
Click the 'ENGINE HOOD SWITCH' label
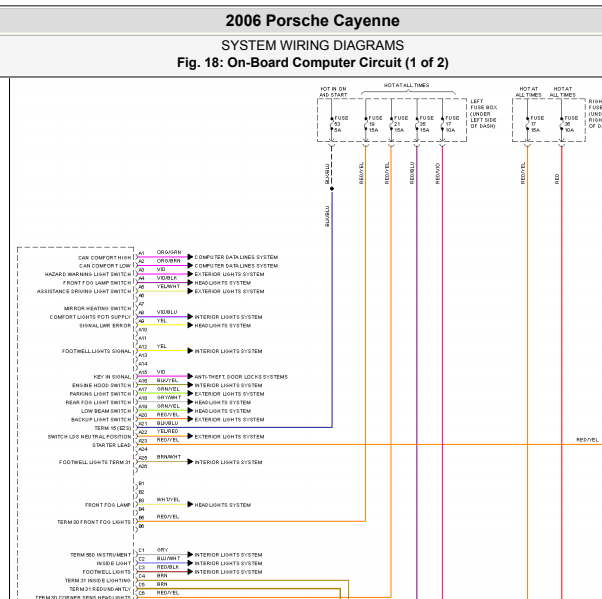(x=101, y=385)
